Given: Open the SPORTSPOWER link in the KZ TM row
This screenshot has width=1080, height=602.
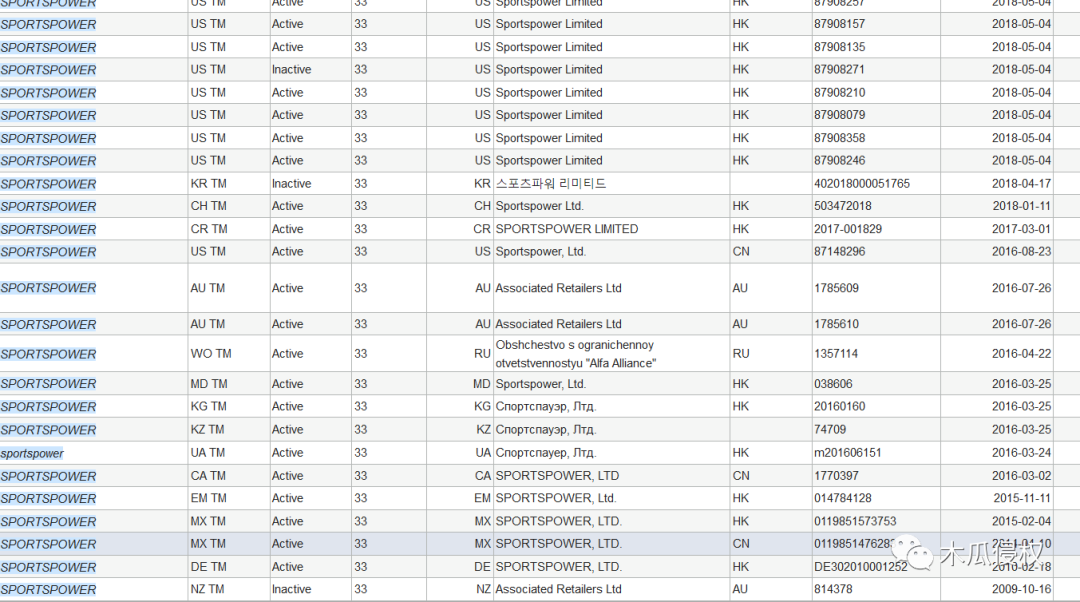Looking at the screenshot, I should [48, 430].
